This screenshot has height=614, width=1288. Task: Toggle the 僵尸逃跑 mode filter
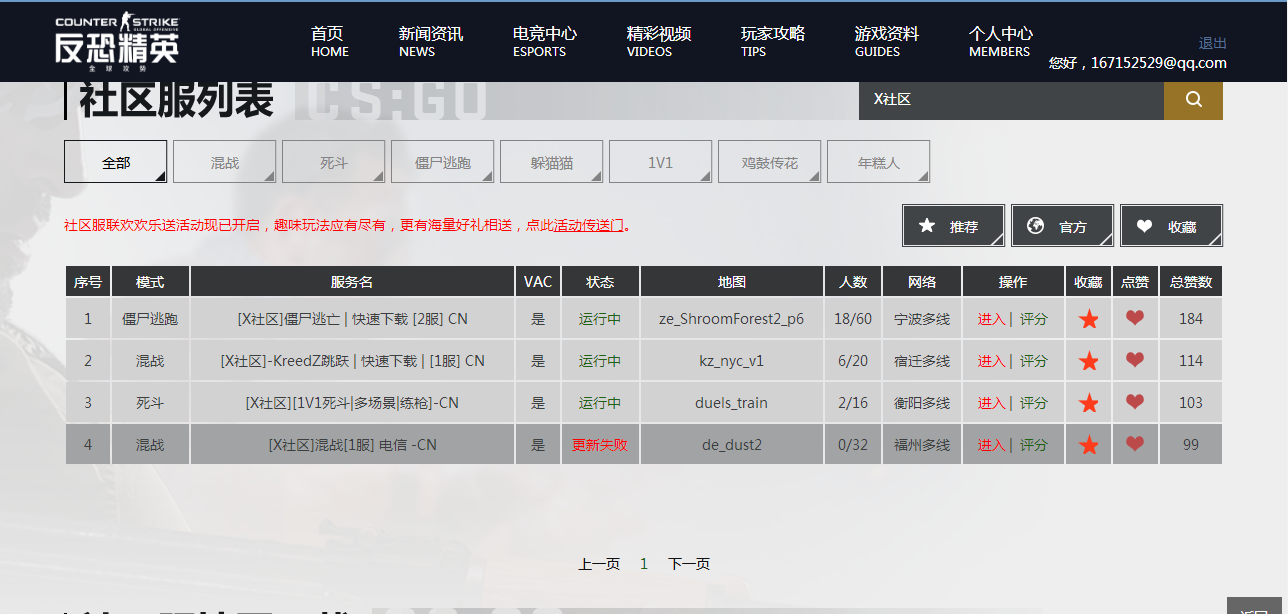coord(442,162)
